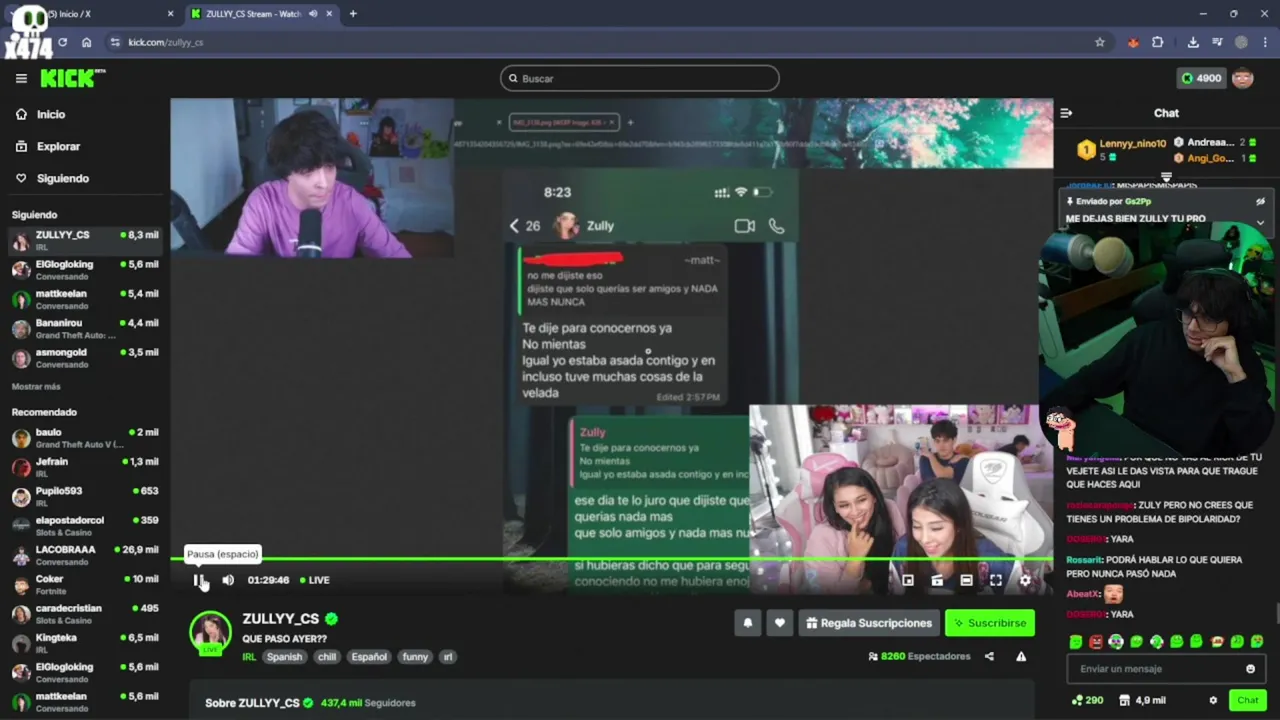
Task: Open Gs2Pp username in pinned message
Action: [1138, 201]
